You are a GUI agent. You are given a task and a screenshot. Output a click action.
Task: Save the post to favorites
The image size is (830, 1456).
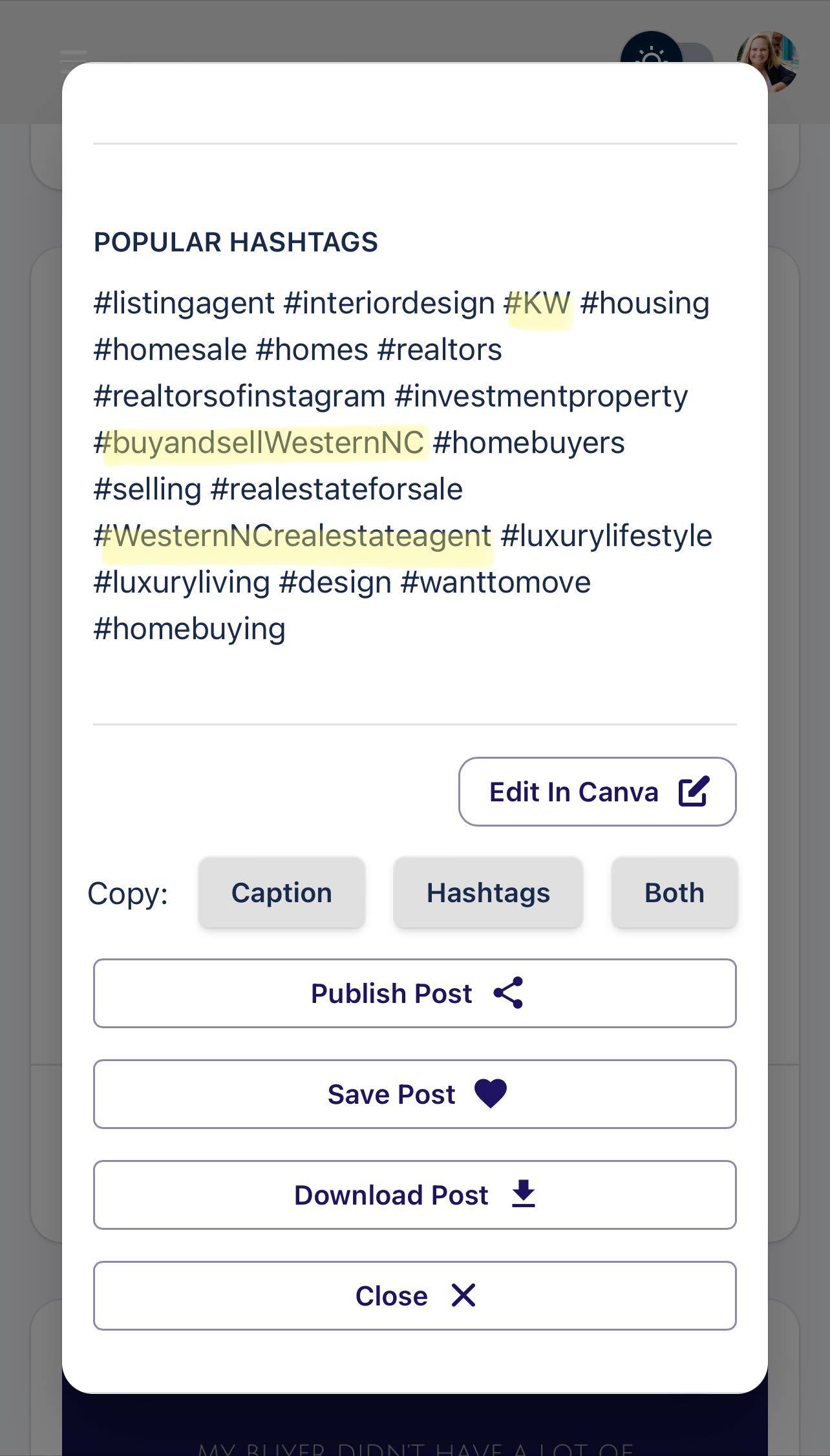coord(415,1094)
